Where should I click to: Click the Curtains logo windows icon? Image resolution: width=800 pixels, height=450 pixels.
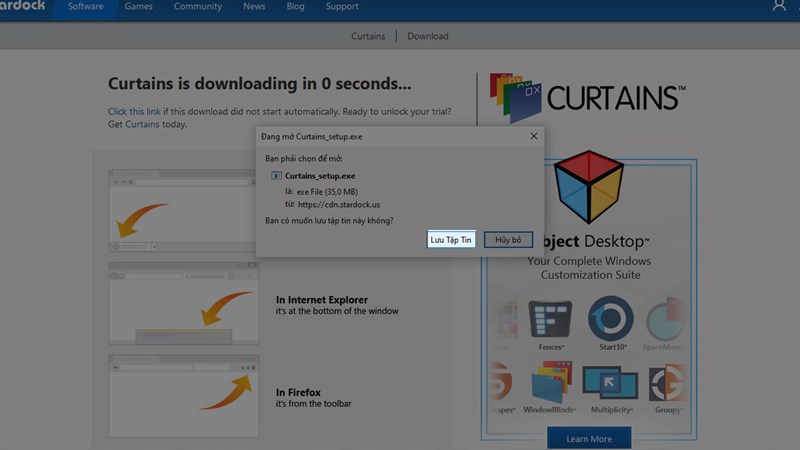click(x=515, y=97)
